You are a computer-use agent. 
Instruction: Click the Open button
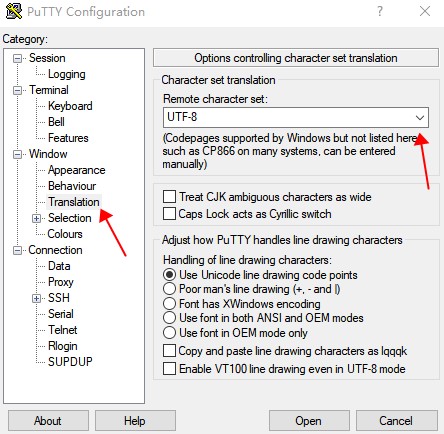309,421
